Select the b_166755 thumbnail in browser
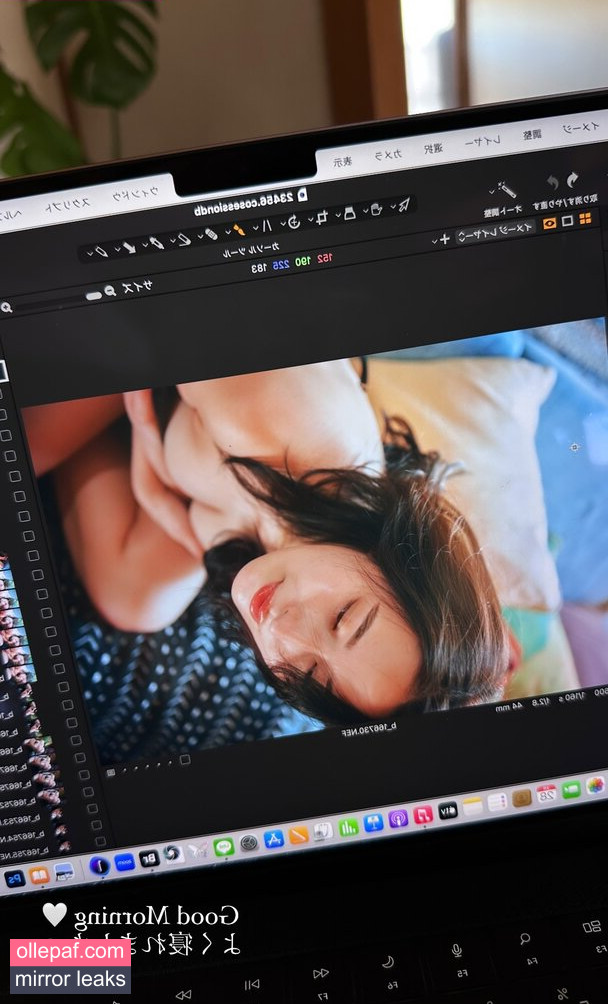608x1004 pixels. pyautogui.click(x=65, y=846)
